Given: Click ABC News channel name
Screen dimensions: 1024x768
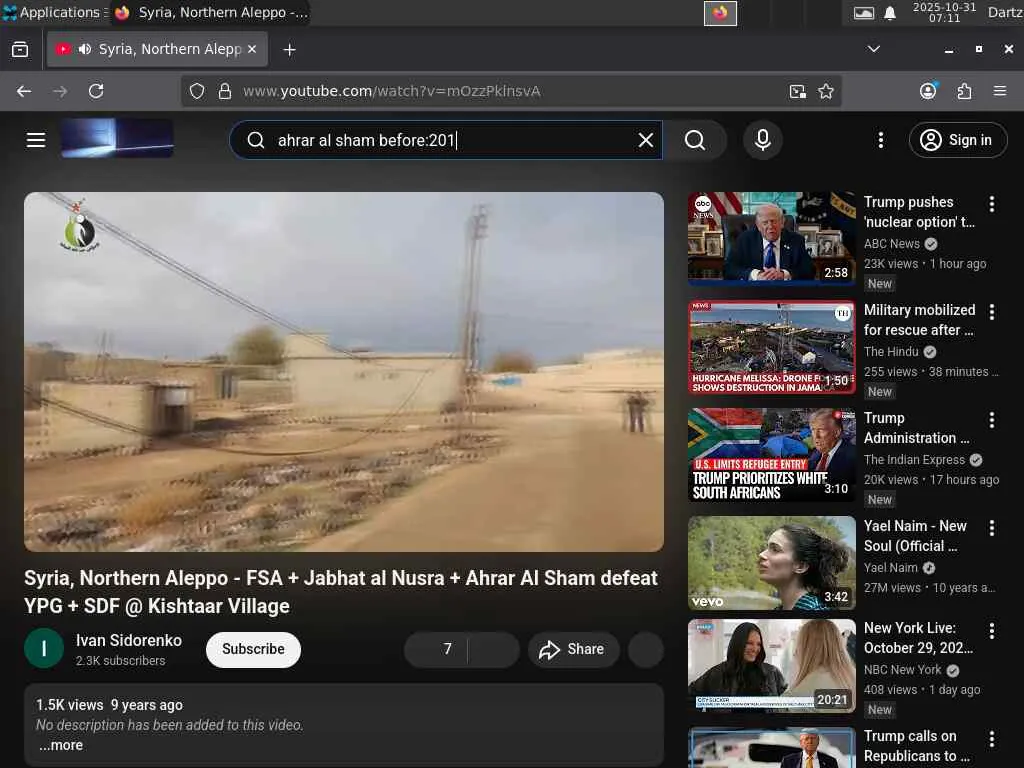Looking at the screenshot, I should click(x=891, y=244).
